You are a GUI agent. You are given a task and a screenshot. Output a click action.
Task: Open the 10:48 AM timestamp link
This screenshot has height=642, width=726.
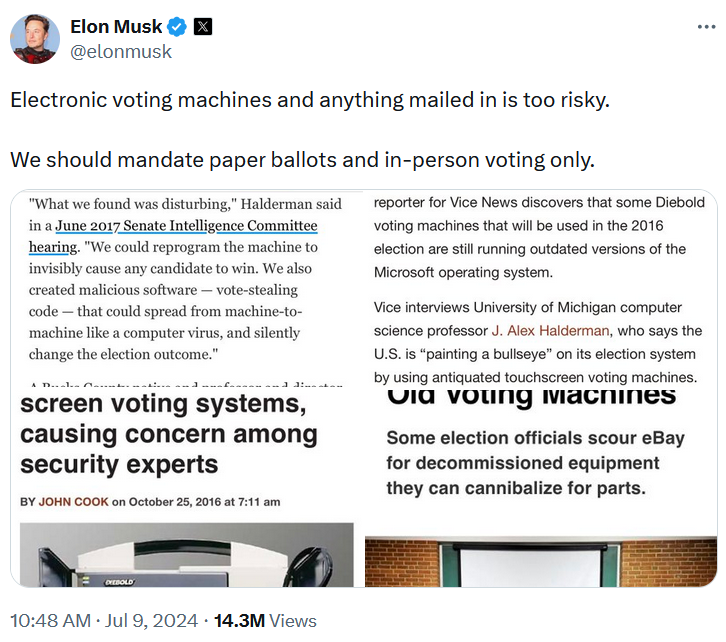(x=52, y=621)
